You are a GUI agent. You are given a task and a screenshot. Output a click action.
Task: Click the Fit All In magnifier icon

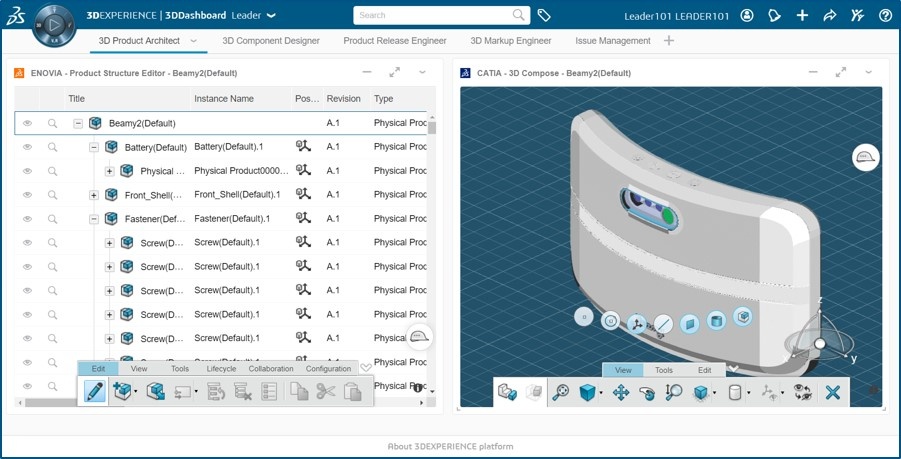click(560, 392)
